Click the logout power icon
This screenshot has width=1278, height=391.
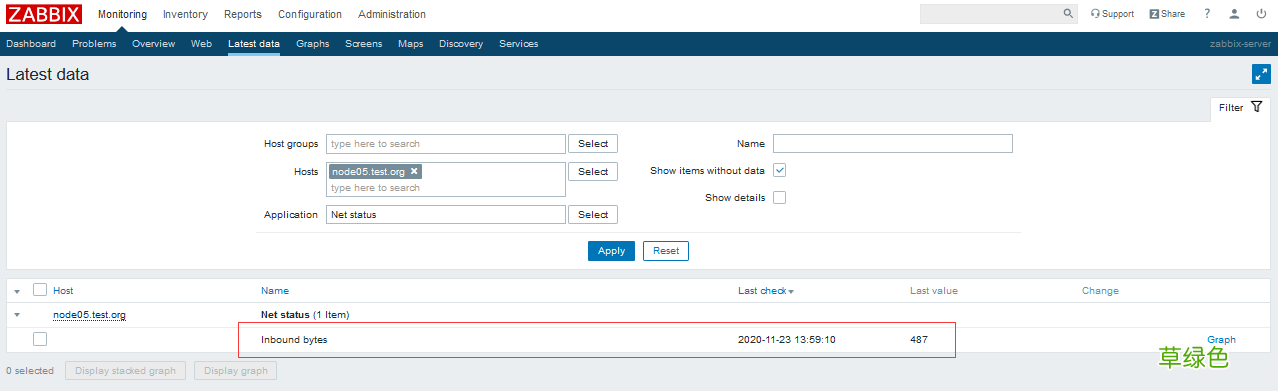coord(1261,14)
